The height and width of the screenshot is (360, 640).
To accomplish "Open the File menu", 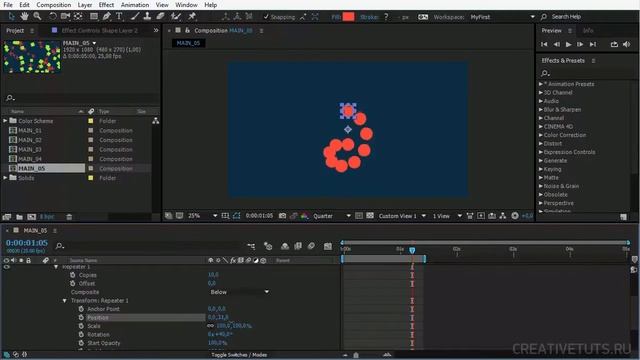I will [8, 5].
